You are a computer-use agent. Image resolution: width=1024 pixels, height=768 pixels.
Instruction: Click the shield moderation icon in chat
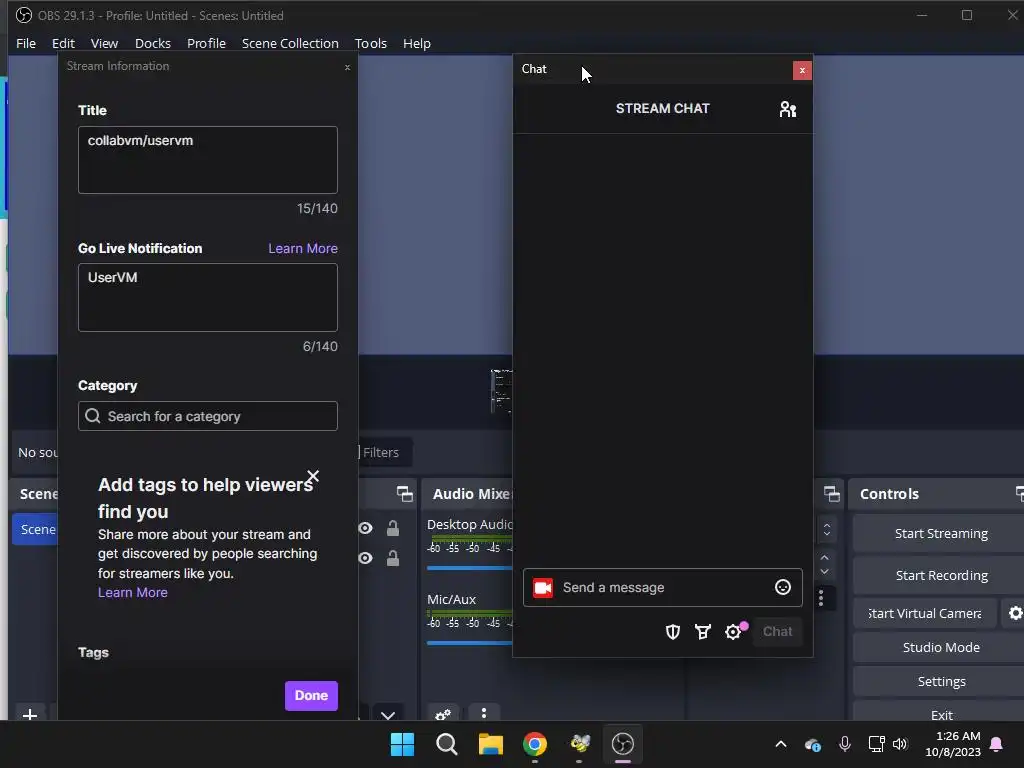pos(673,632)
